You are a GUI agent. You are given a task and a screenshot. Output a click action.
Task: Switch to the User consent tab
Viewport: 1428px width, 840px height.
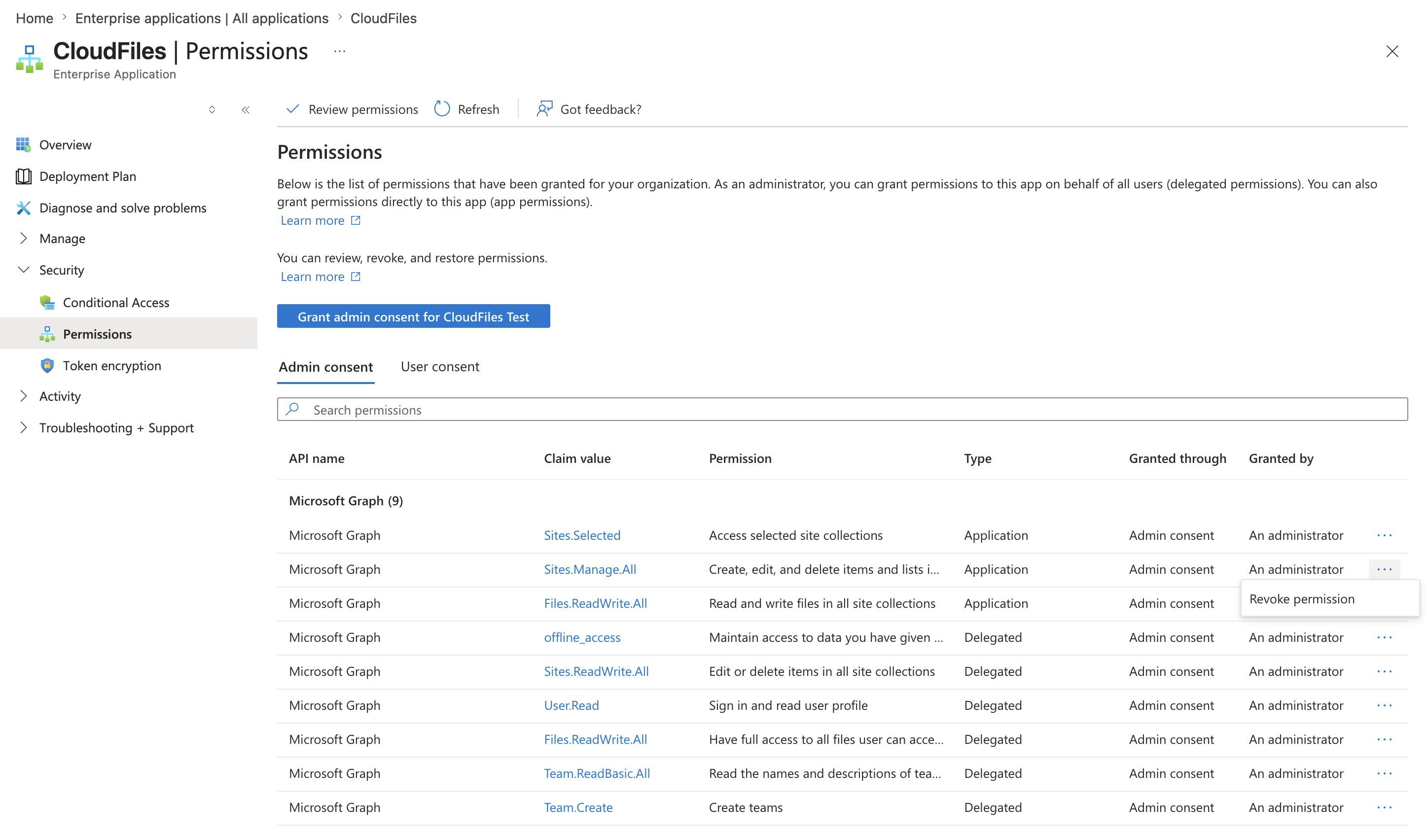coord(440,366)
